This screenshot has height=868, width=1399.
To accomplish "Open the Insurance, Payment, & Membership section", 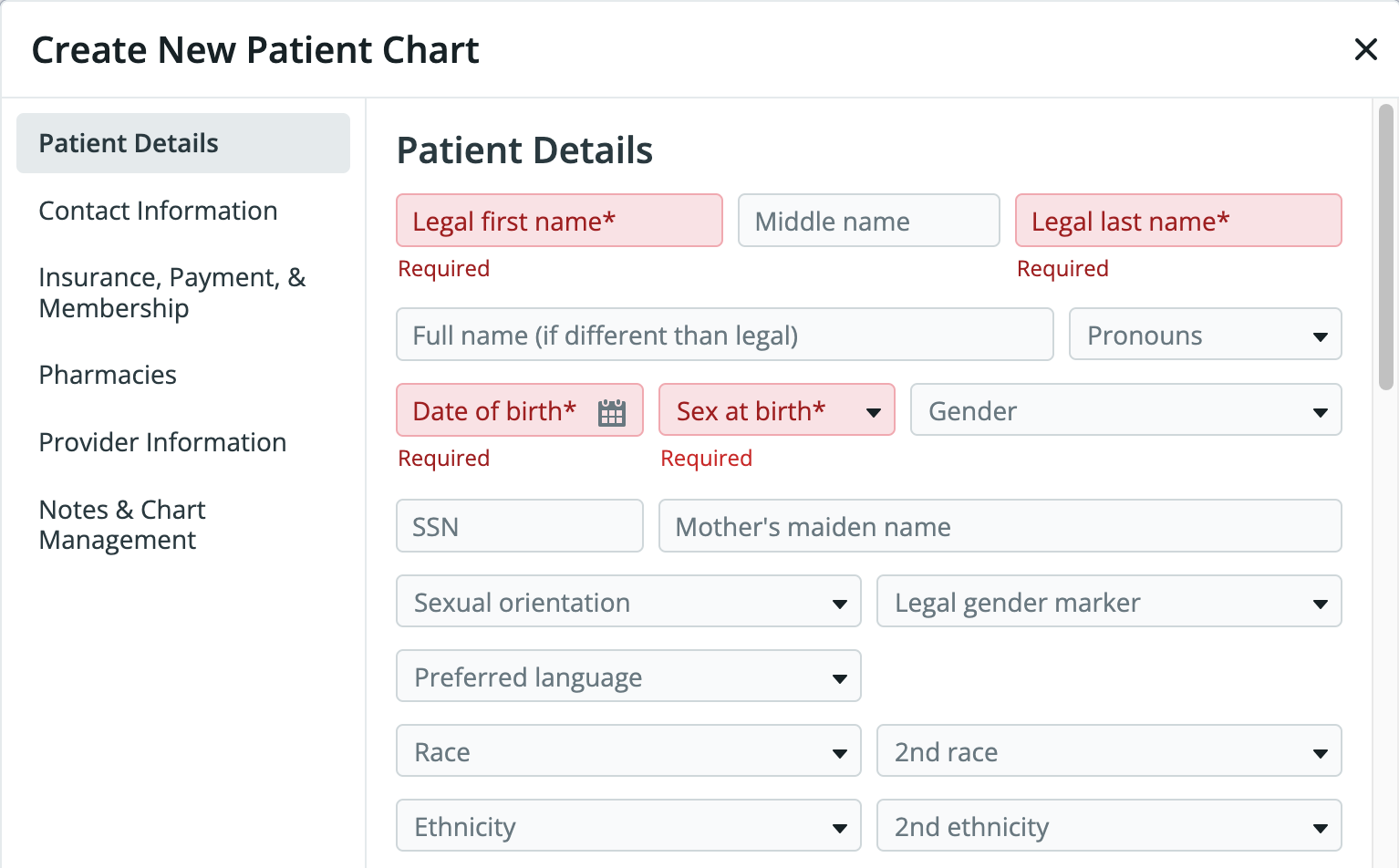I will coord(172,293).
